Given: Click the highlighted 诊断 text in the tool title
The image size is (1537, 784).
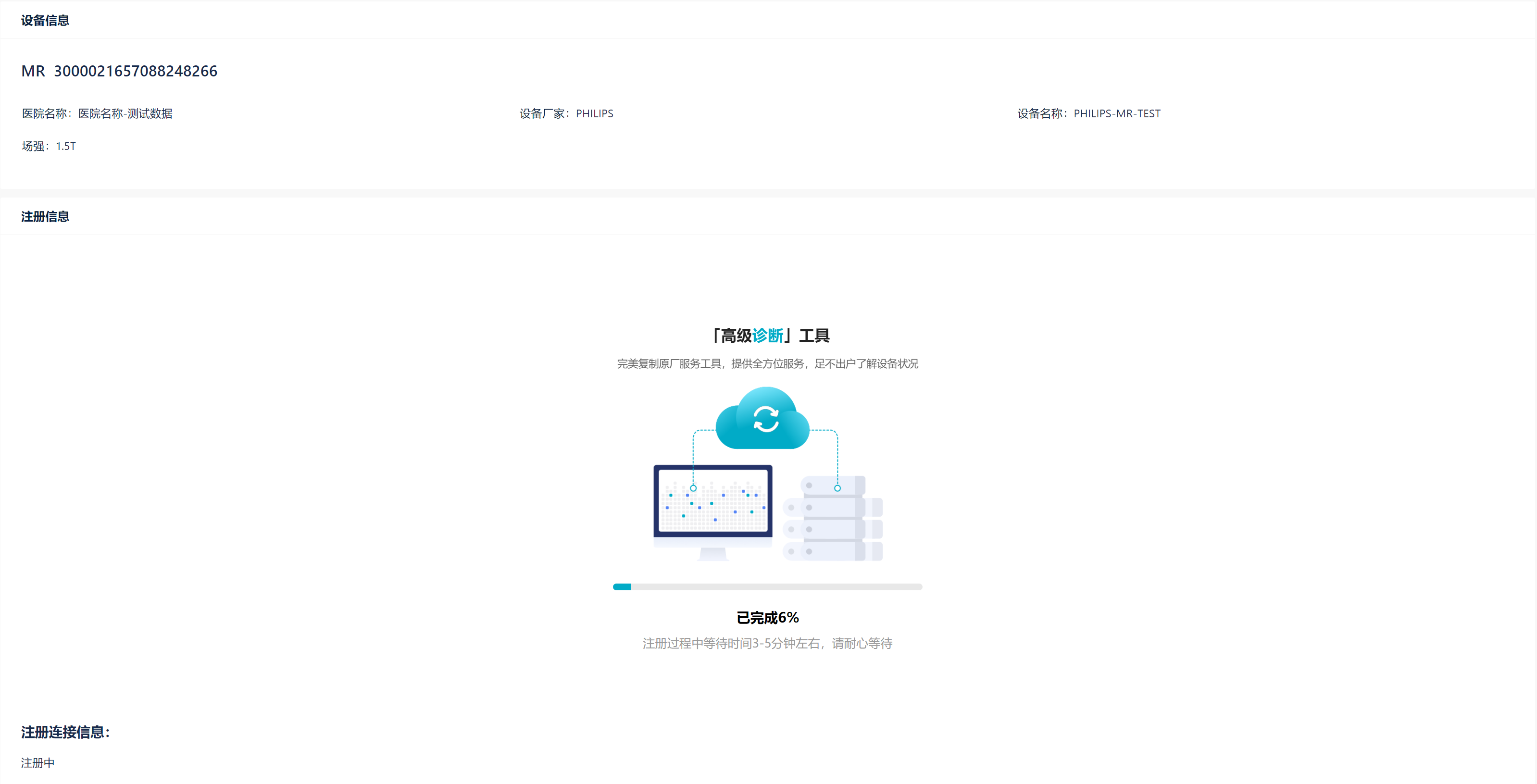Looking at the screenshot, I should (x=768, y=336).
